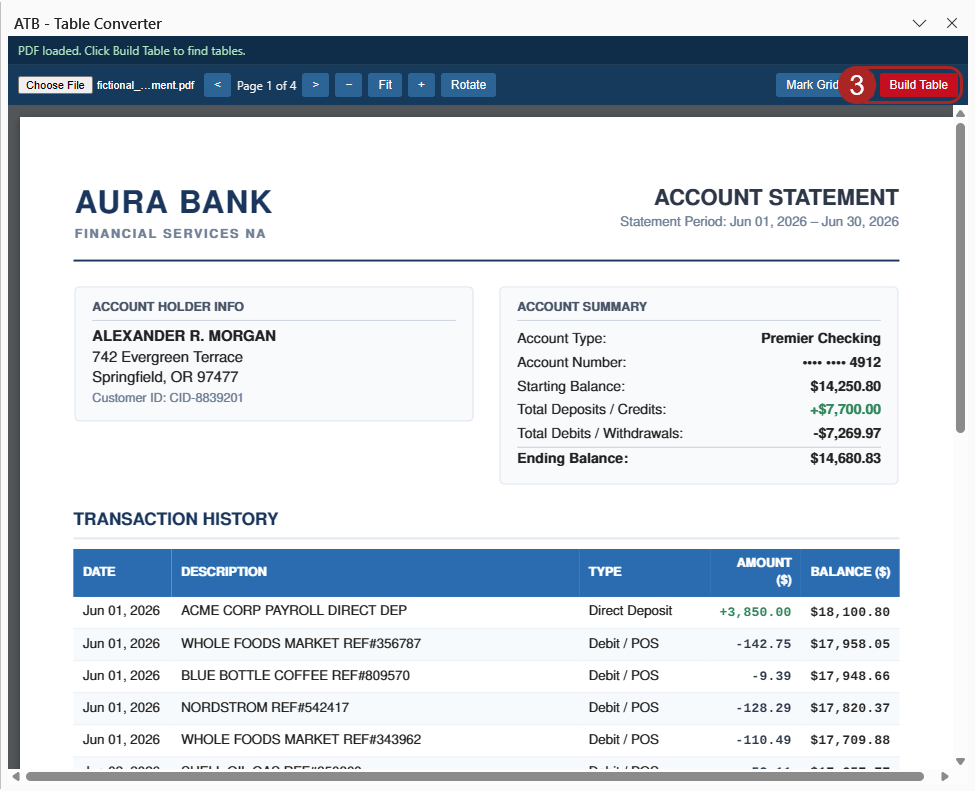This screenshot has height=791, width=975.
Task: Click the horizontal scrollbar thumb
Action: click(x=474, y=776)
